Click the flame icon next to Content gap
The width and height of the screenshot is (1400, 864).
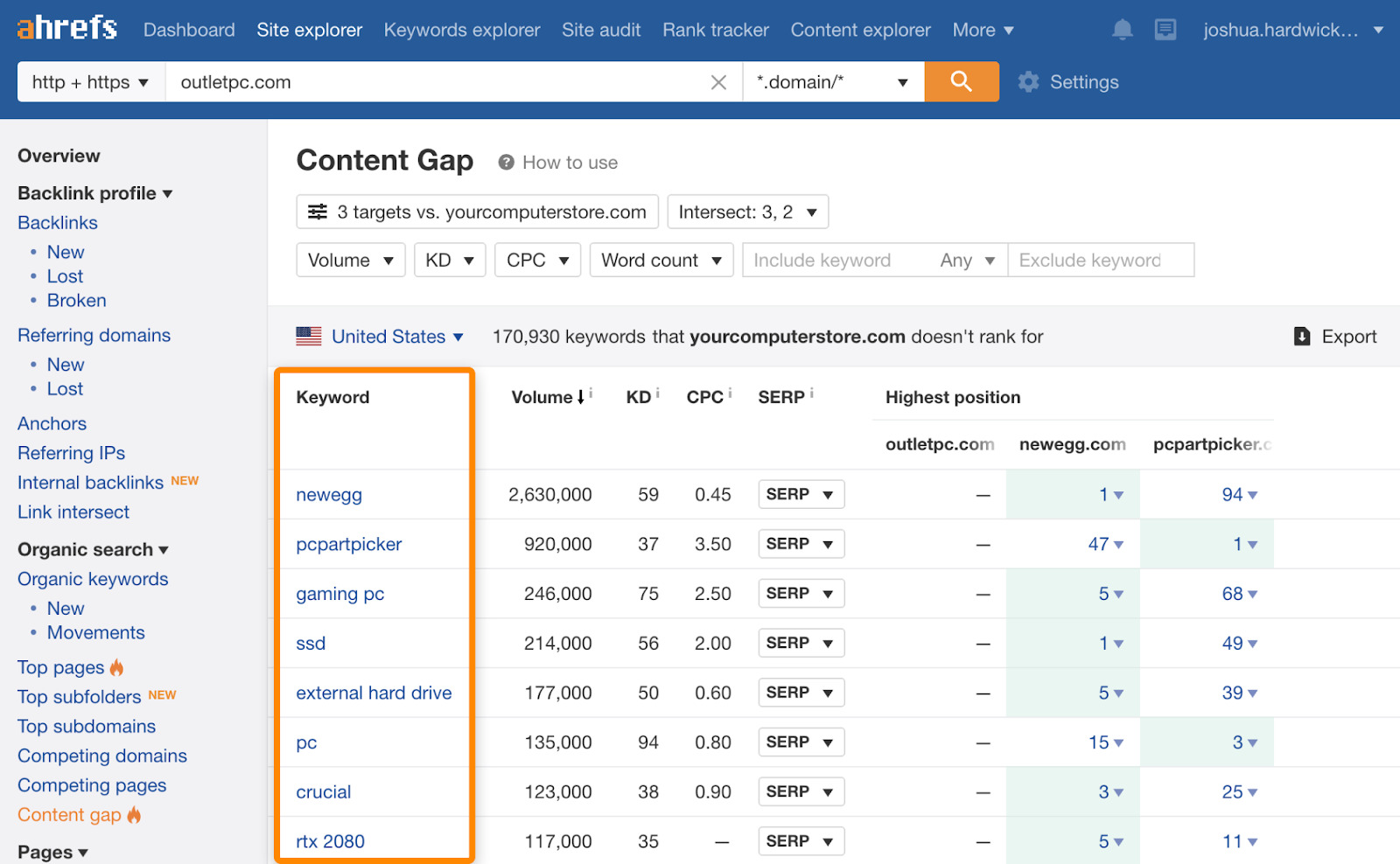click(x=134, y=814)
